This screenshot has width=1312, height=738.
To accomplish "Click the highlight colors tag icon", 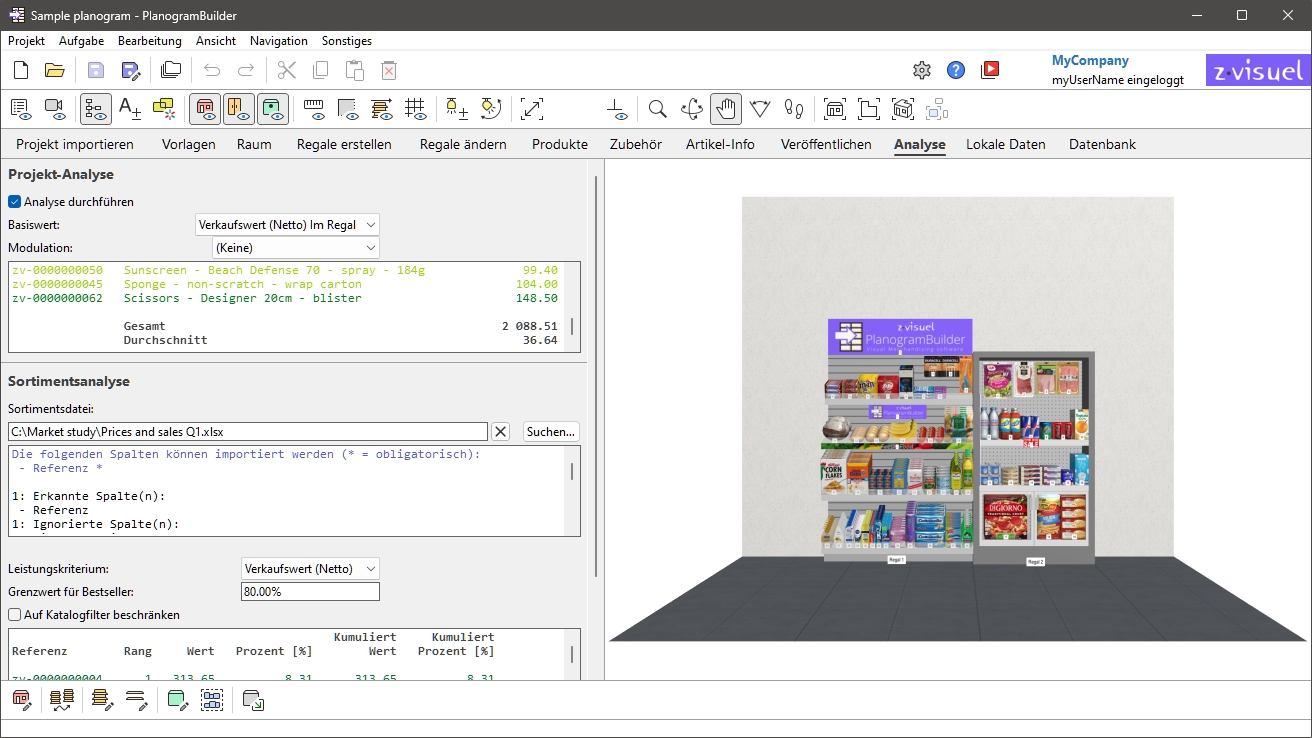I will point(164,108).
